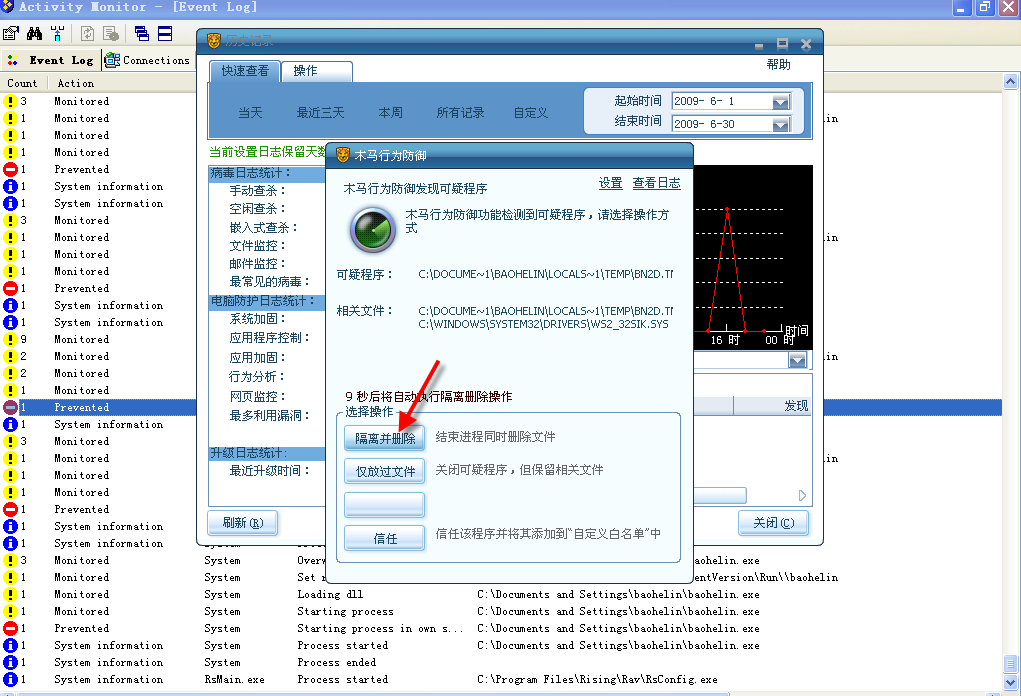The height and width of the screenshot is (696, 1021).
Task: Click warning icon of 'Set r...' Monitored row
Action: click(10, 578)
